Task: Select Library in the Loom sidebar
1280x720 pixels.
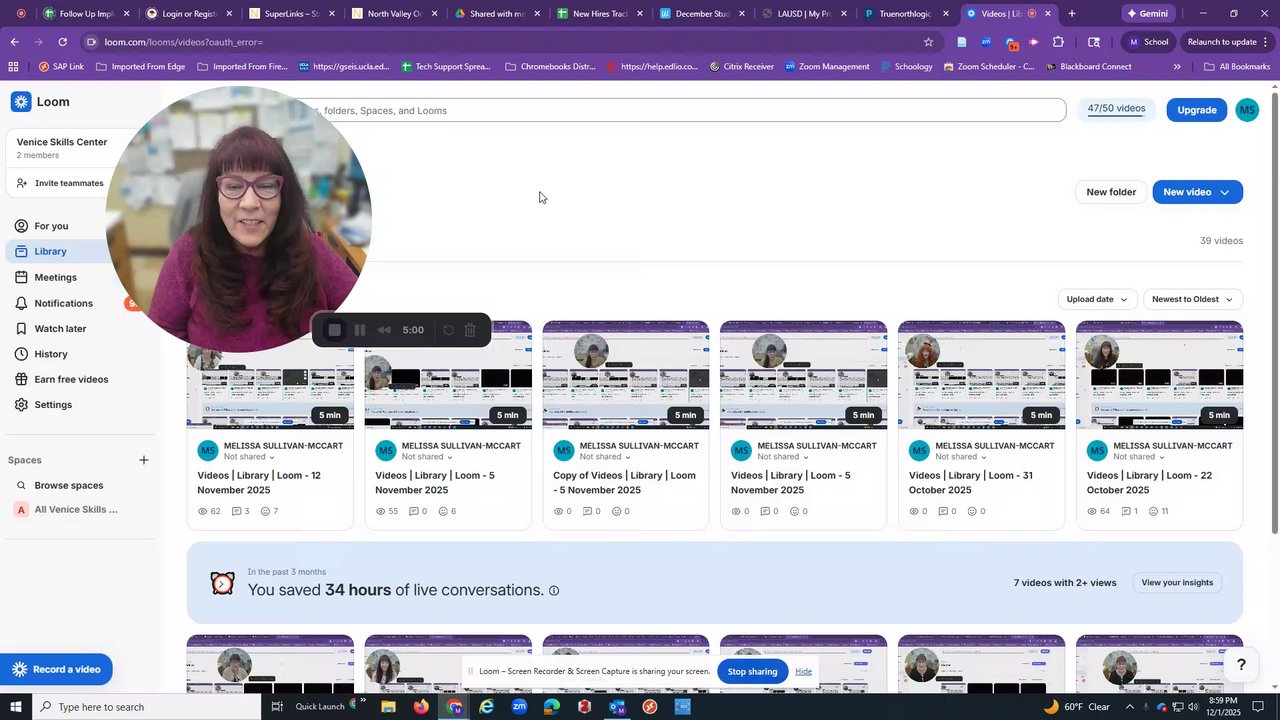Action: point(50,251)
